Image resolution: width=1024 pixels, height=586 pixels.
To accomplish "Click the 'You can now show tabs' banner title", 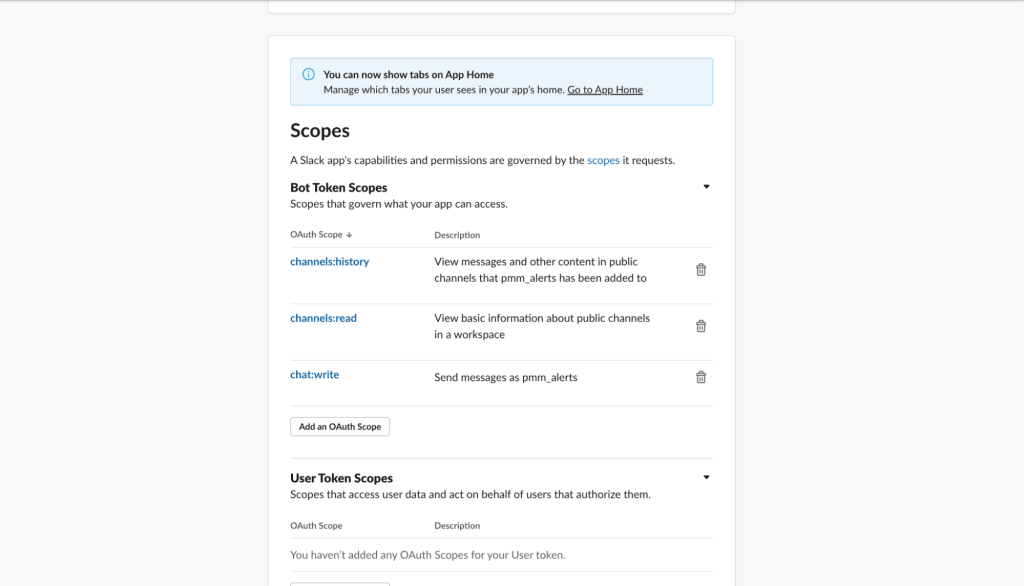I will click(408, 75).
